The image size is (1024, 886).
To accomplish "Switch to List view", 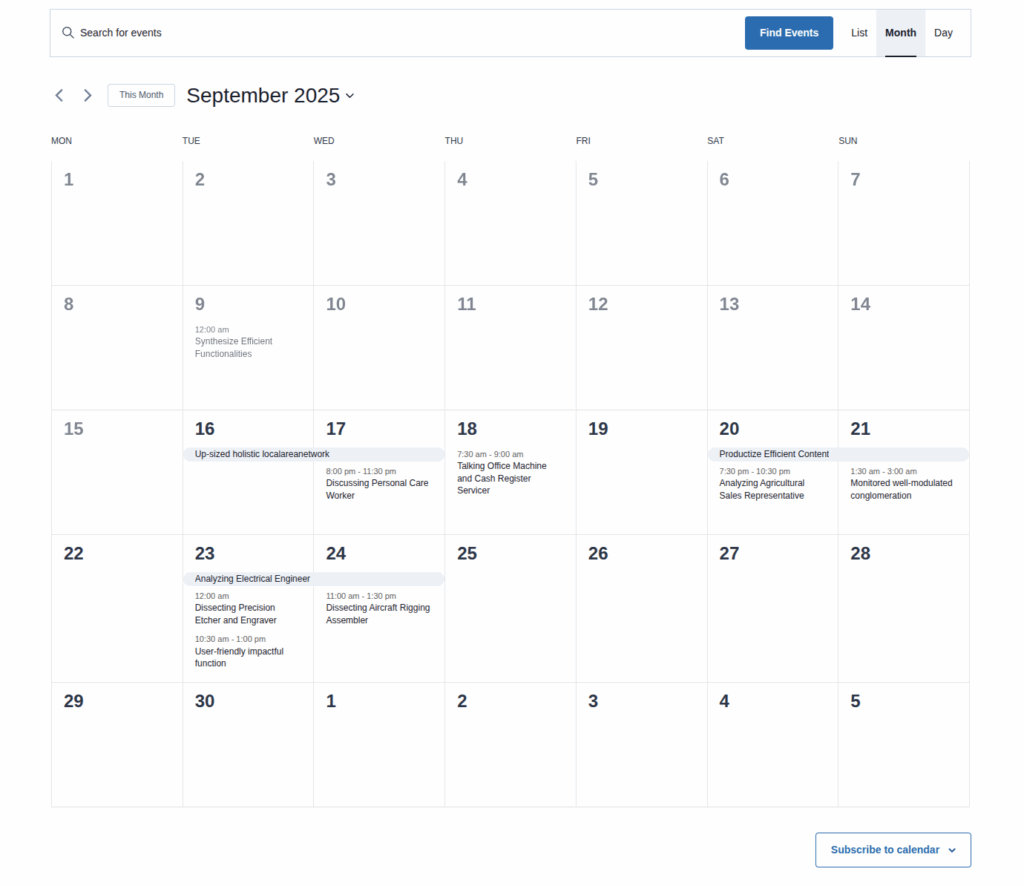I will [858, 32].
